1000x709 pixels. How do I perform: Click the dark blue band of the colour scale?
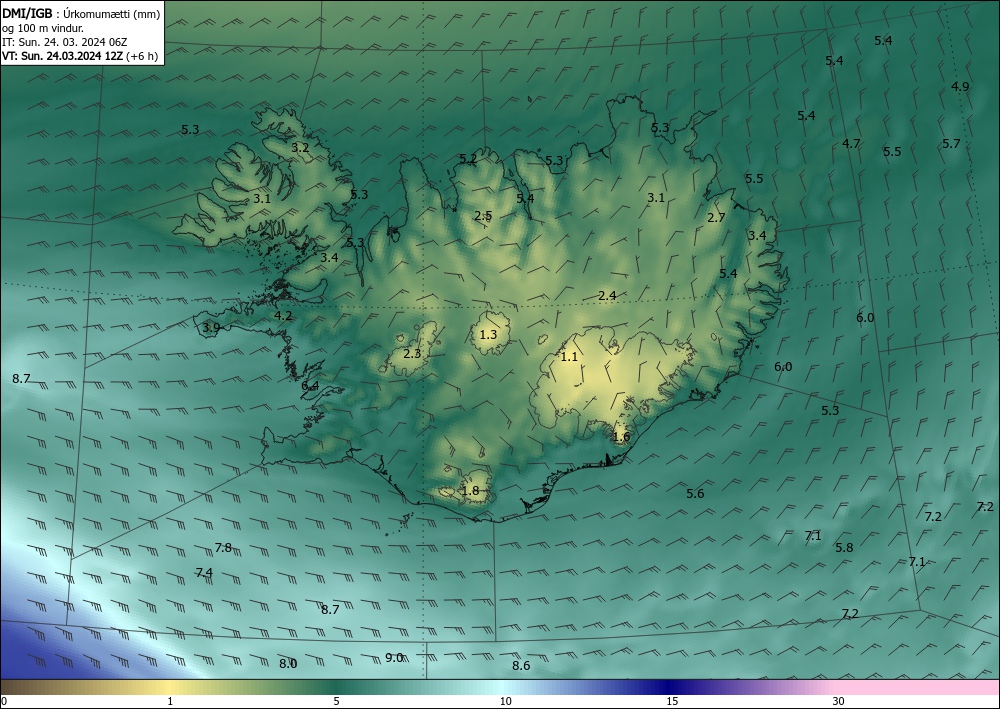click(x=670, y=687)
